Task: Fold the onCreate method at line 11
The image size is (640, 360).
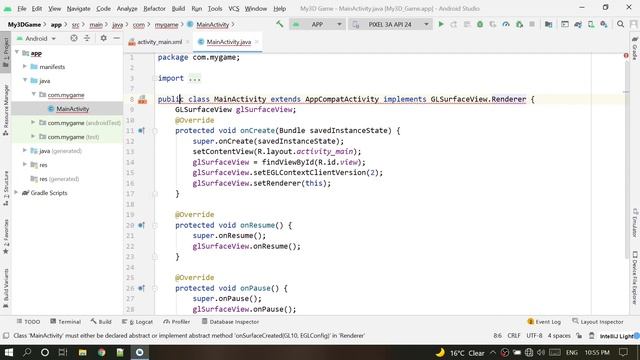Action: point(155,131)
